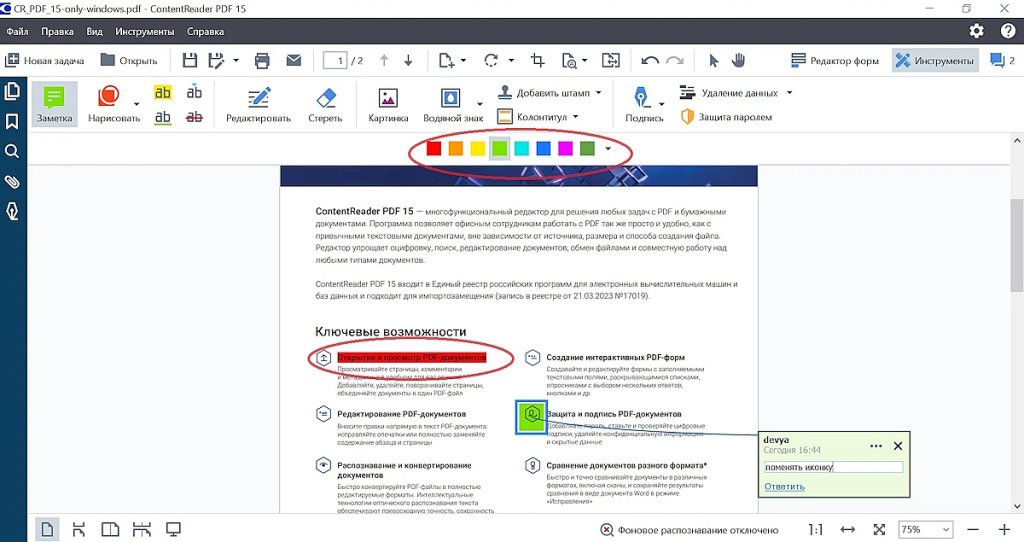
Task: Open more colors dropdown arrow
Action: (608, 149)
